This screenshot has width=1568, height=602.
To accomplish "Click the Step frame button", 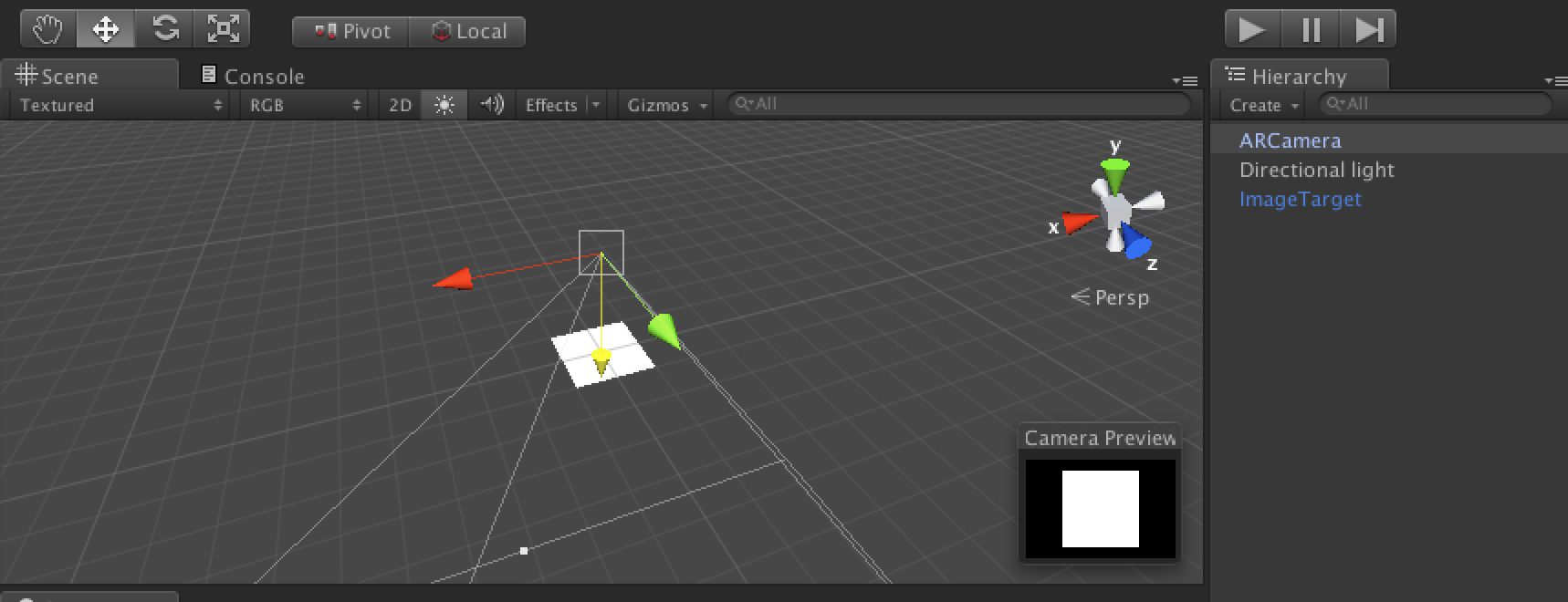I will click(1368, 30).
